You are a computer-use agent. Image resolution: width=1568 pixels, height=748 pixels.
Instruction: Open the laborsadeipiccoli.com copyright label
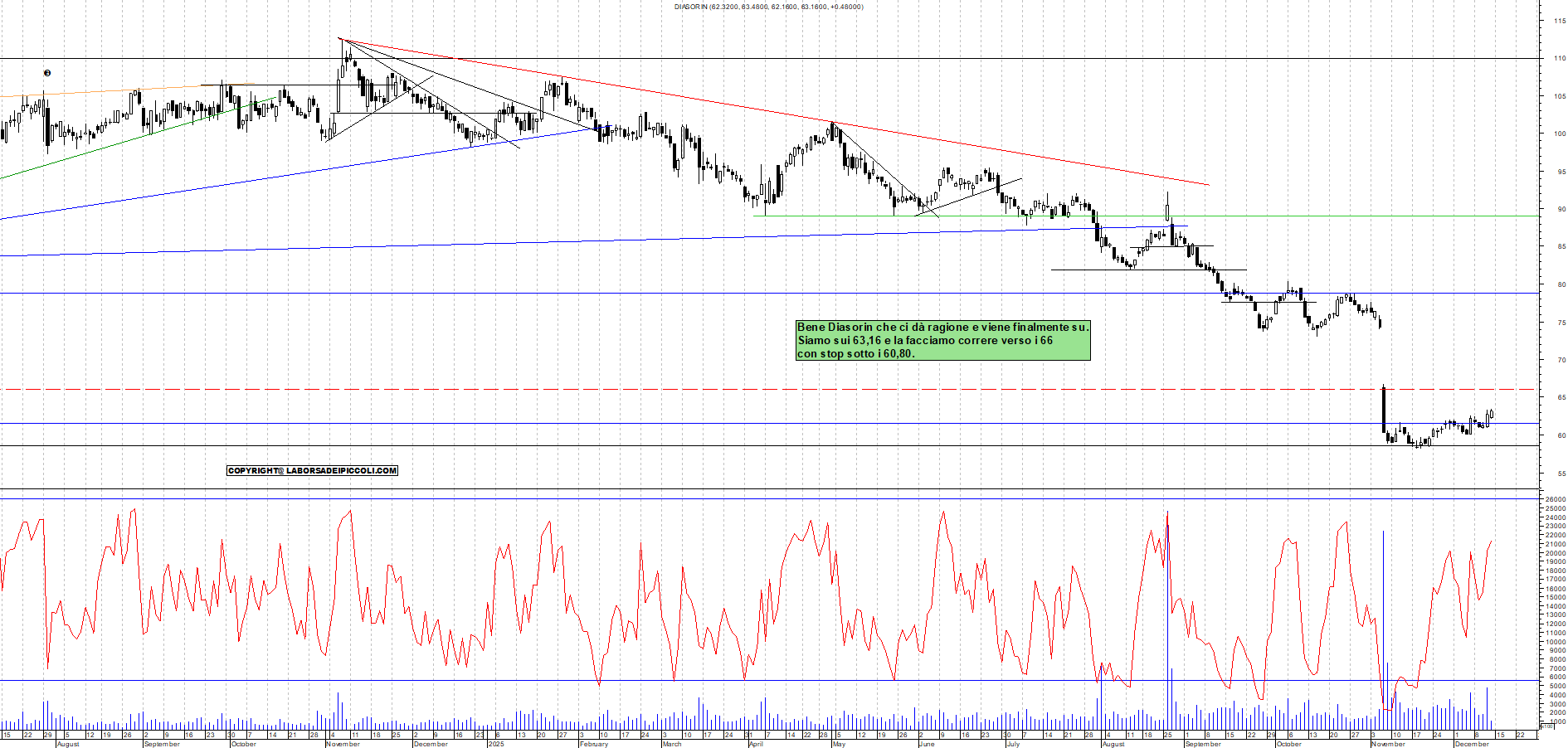point(312,470)
